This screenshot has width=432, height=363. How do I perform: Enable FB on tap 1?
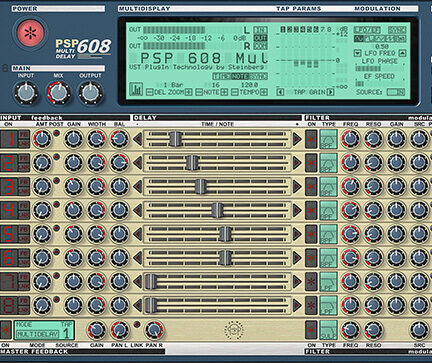click(x=24, y=134)
